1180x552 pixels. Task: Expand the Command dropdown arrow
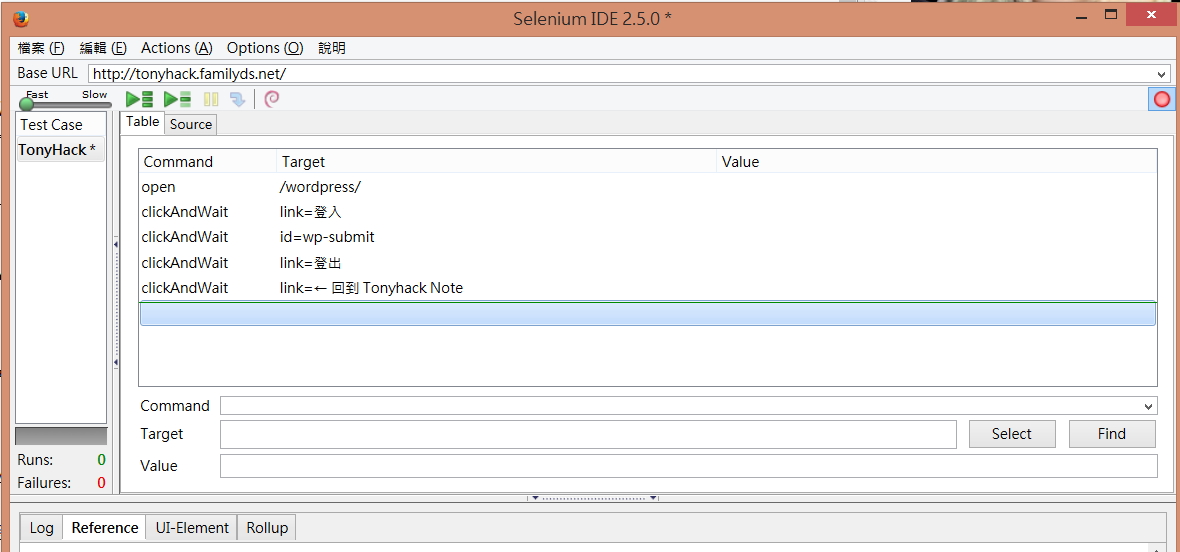coord(1148,407)
